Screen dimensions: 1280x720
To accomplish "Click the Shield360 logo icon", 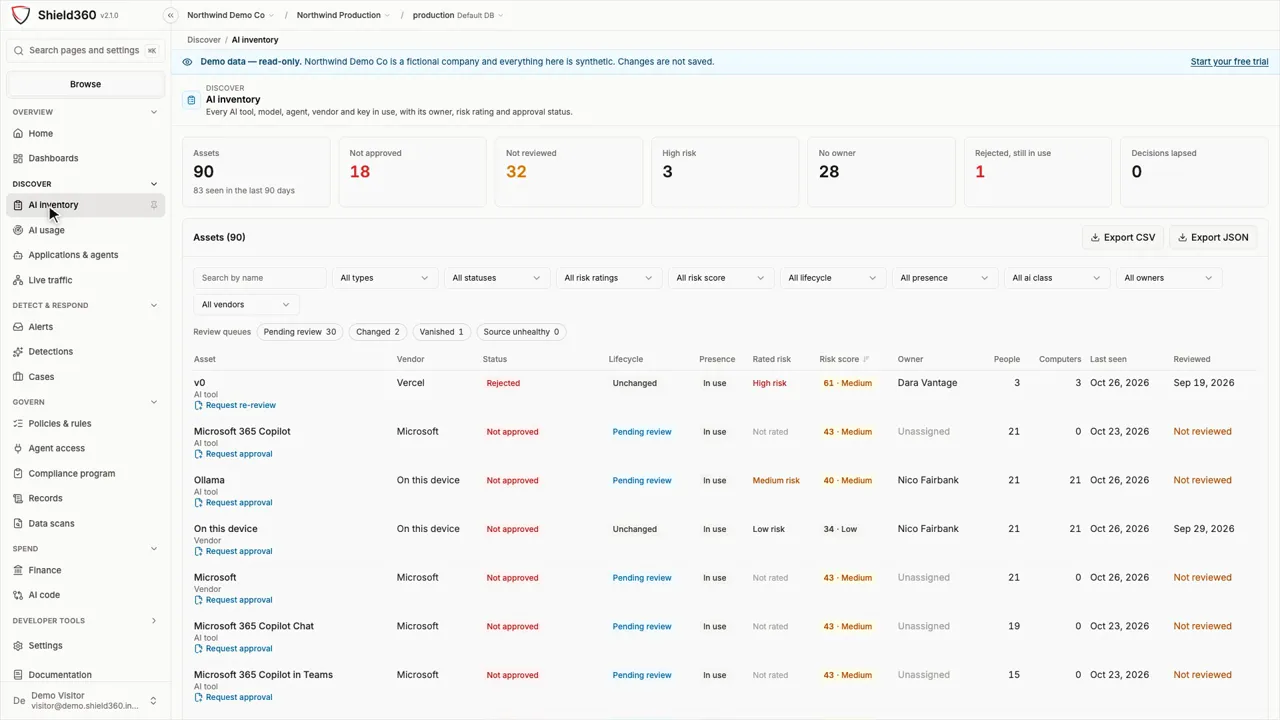I will [20, 15].
